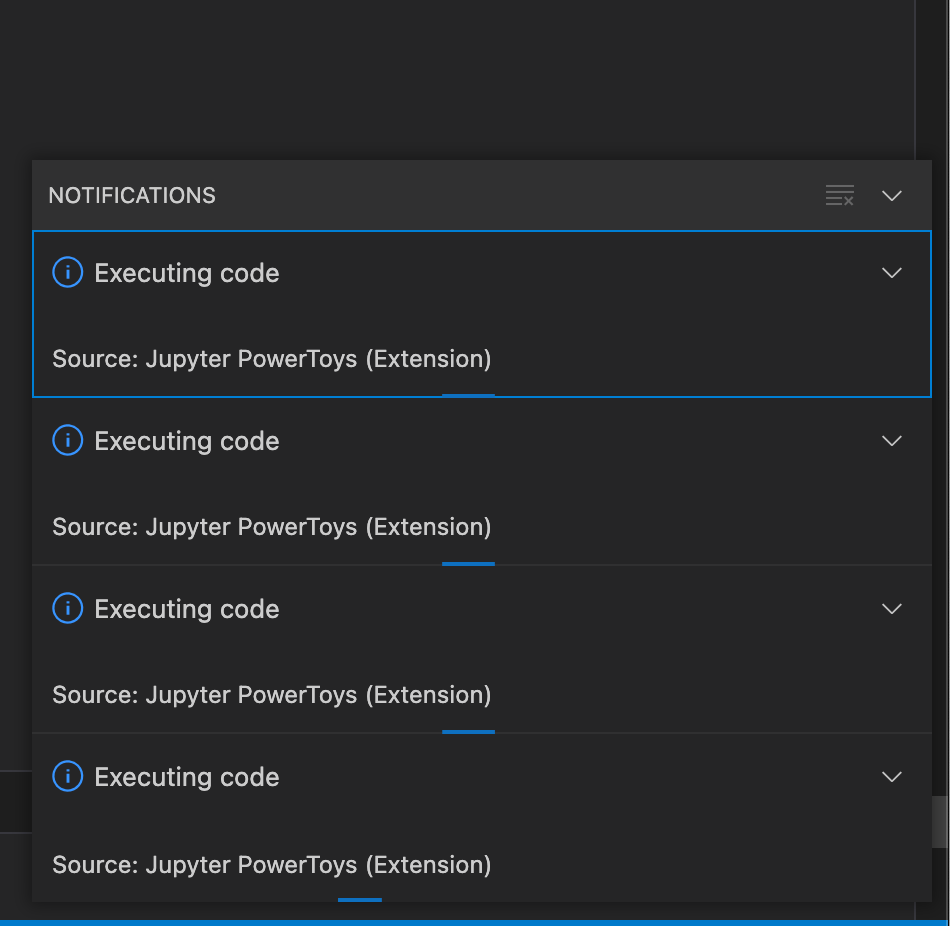
Task: Click the blue circled i beside topmost Executing code
Action: [x=67, y=272]
